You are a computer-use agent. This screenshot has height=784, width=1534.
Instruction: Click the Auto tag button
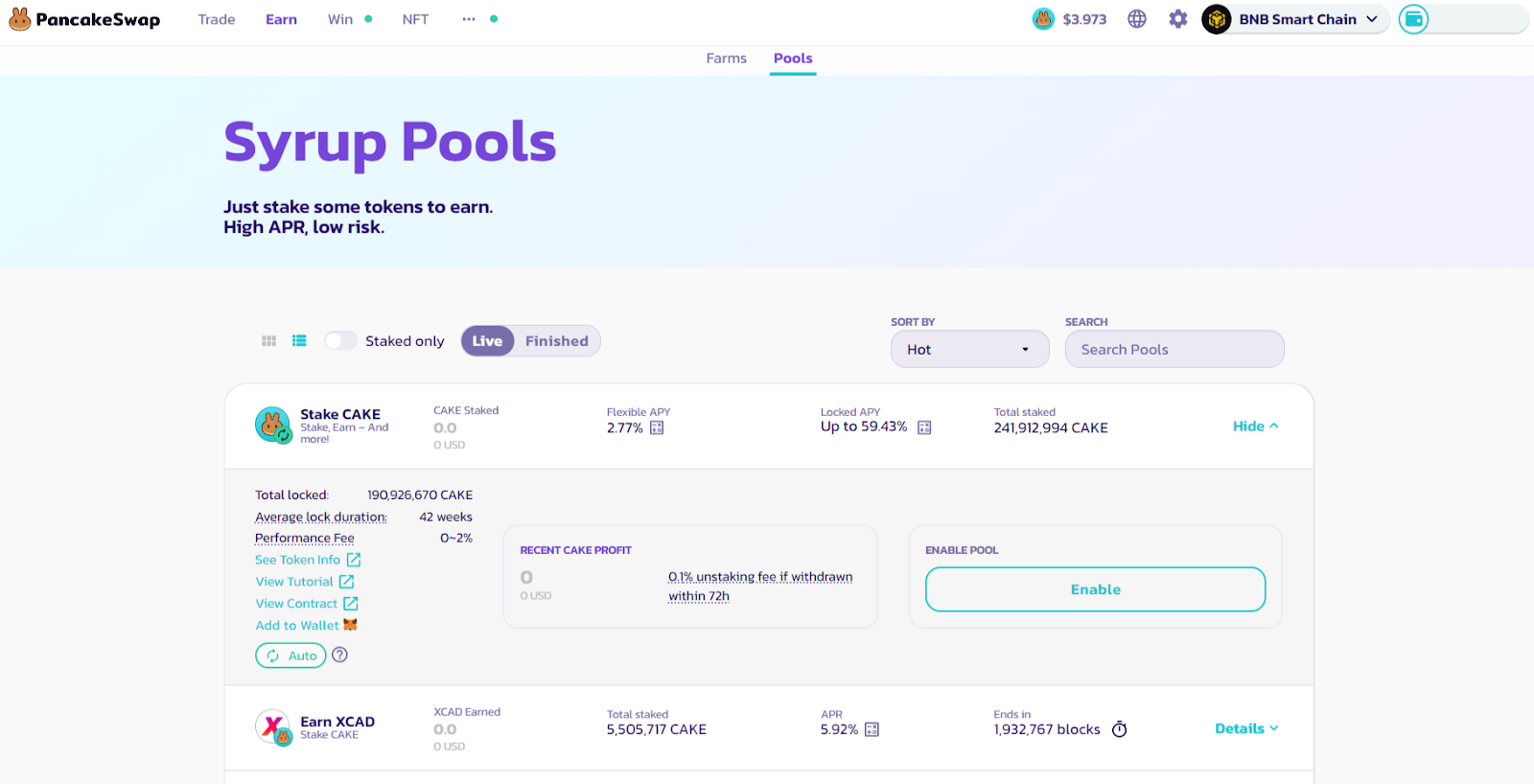click(x=291, y=656)
